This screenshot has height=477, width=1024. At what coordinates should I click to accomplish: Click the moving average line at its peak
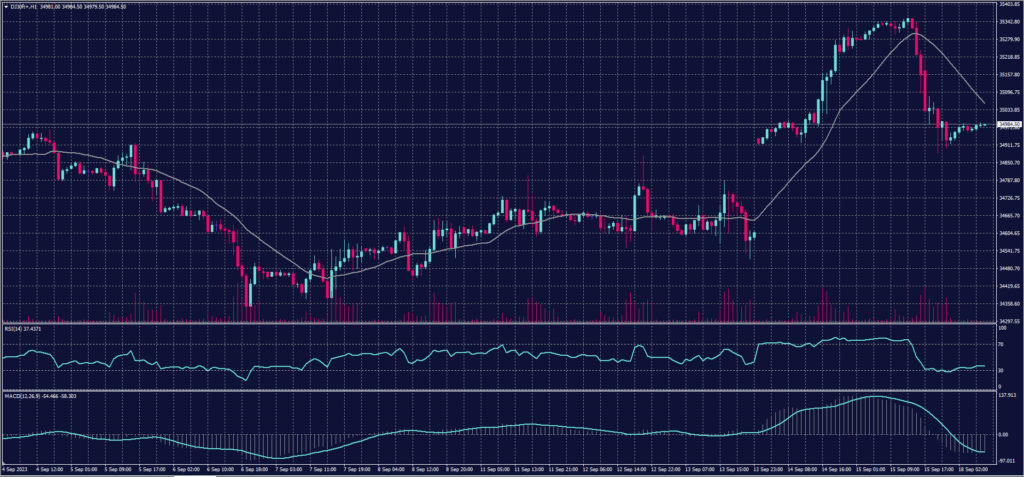(915, 33)
